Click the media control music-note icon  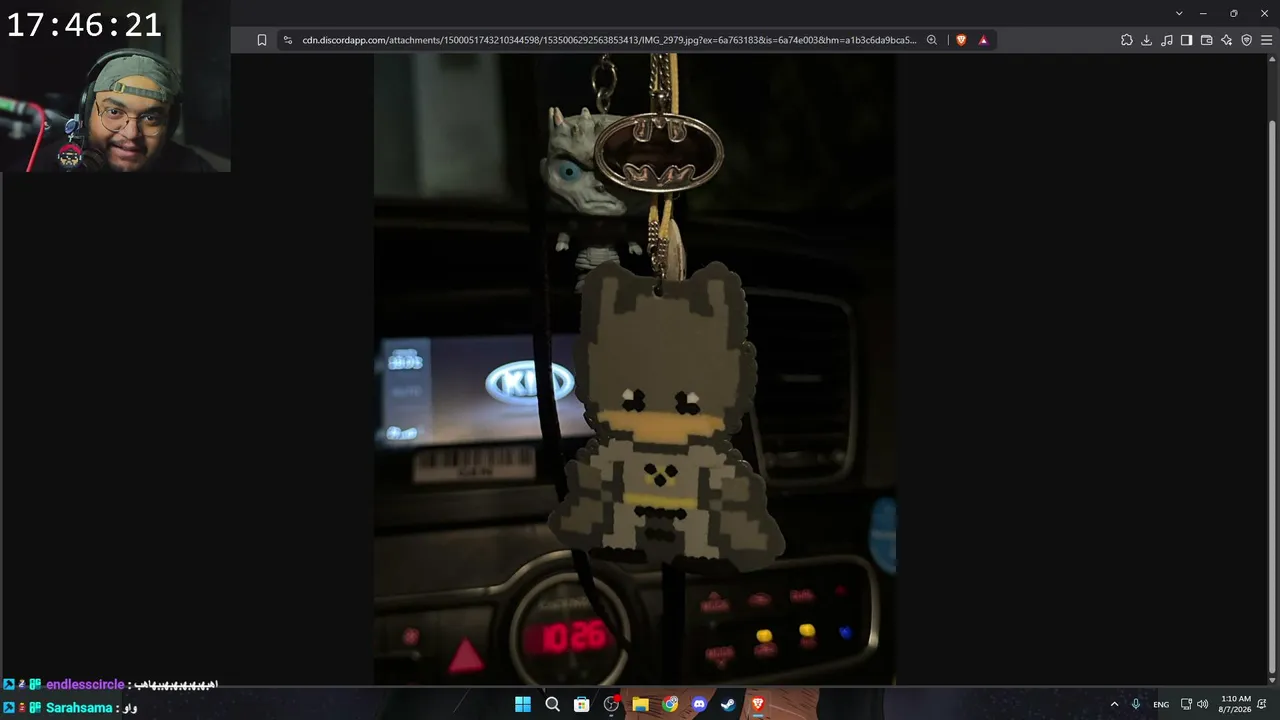(x=1167, y=40)
